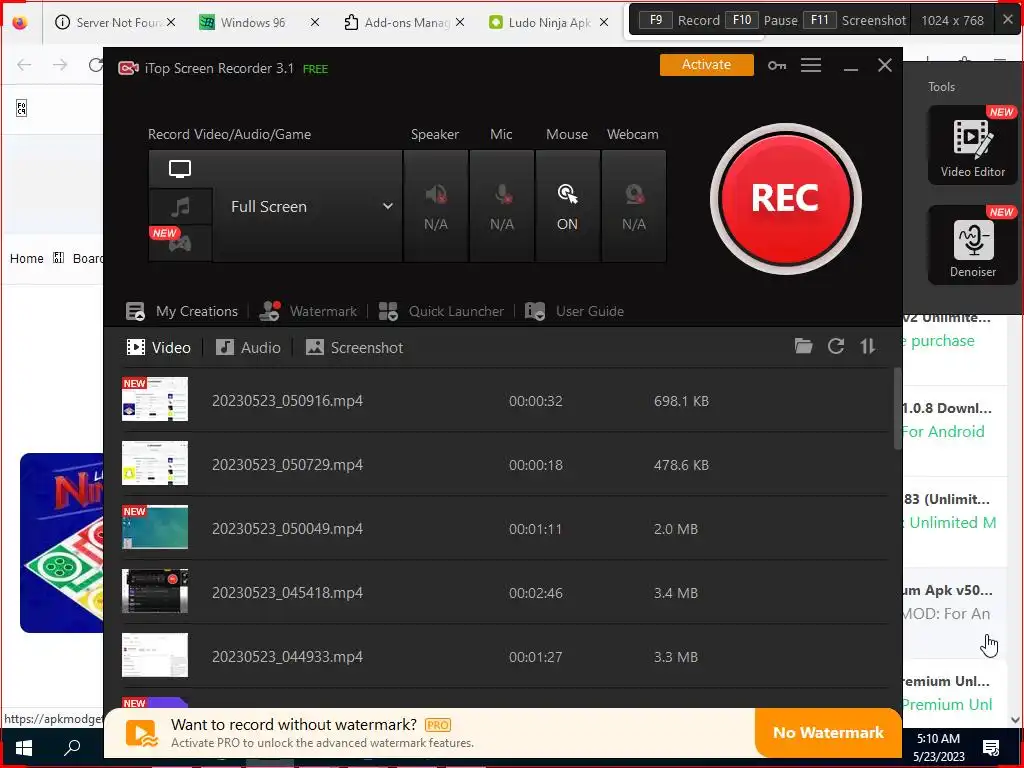Image resolution: width=1024 pixels, height=768 pixels.
Task: Toggle the Mic recording option
Action: tap(502, 206)
